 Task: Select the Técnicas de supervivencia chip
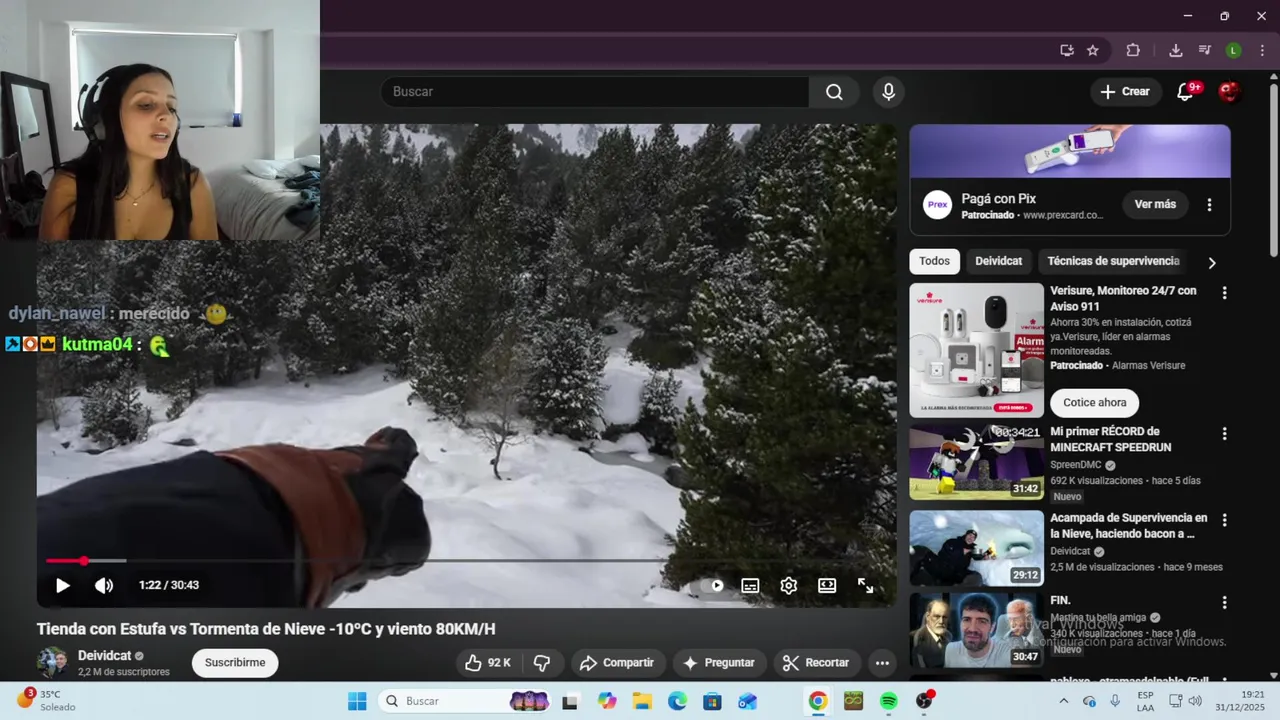pos(1113,261)
